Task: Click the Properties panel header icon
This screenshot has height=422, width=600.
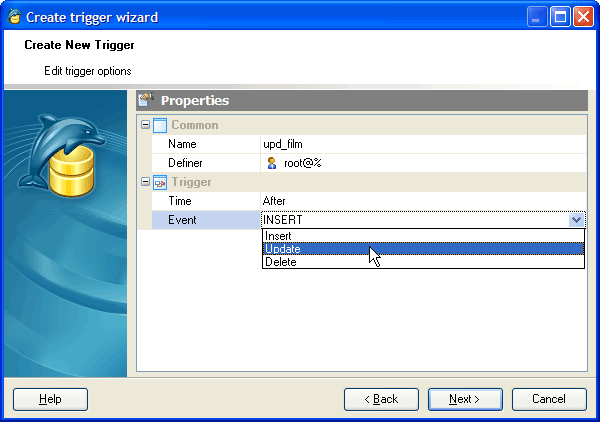Action: [146, 100]
